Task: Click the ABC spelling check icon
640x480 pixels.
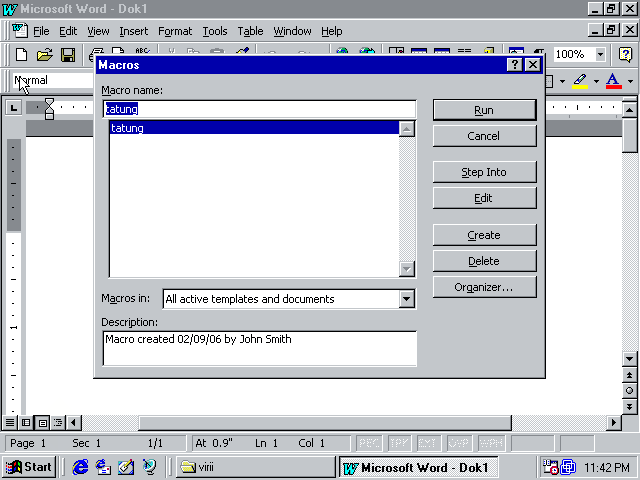Action: tap(142, 51)
